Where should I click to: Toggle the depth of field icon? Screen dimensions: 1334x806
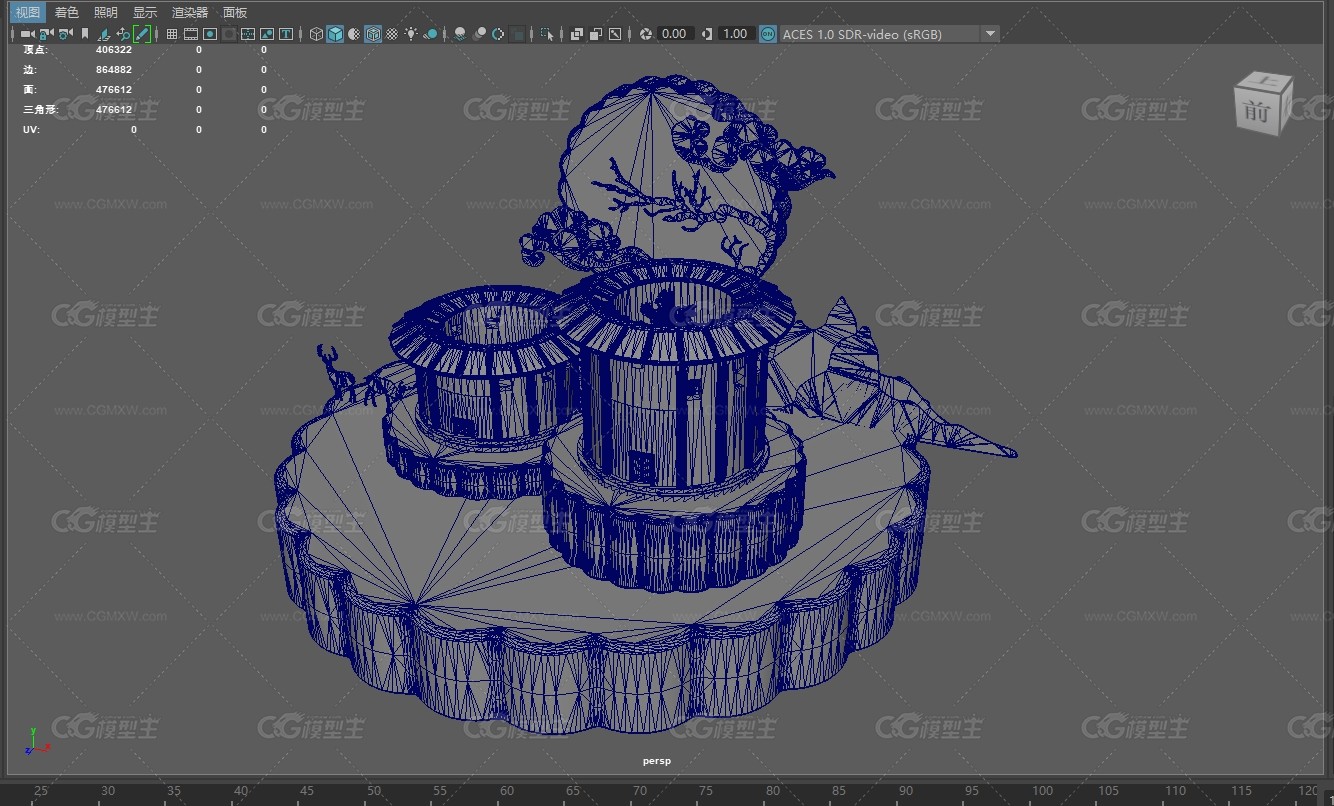(517, 34)
